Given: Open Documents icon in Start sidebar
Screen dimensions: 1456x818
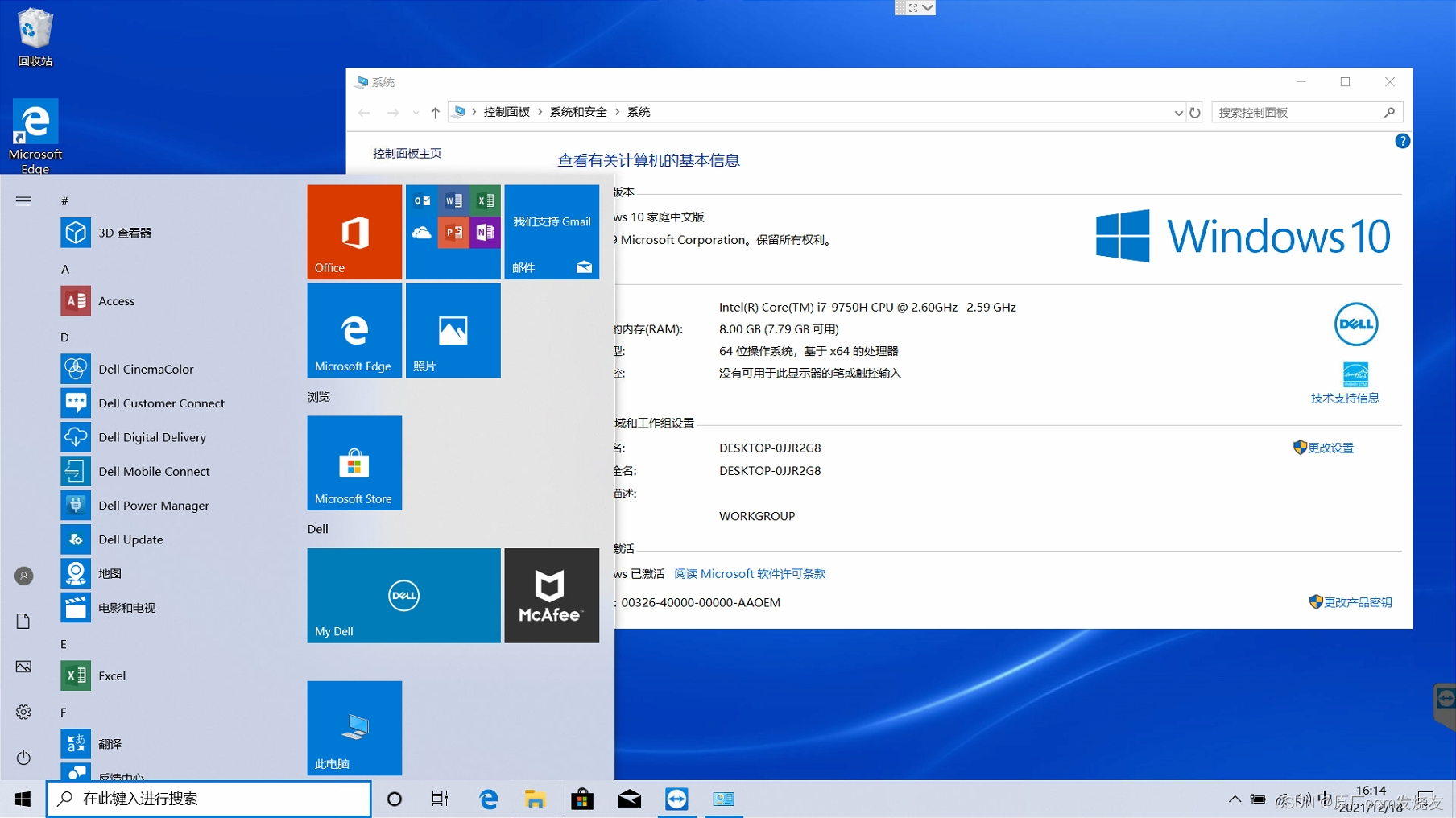Looking at the screenshot, I should (23, 621).
